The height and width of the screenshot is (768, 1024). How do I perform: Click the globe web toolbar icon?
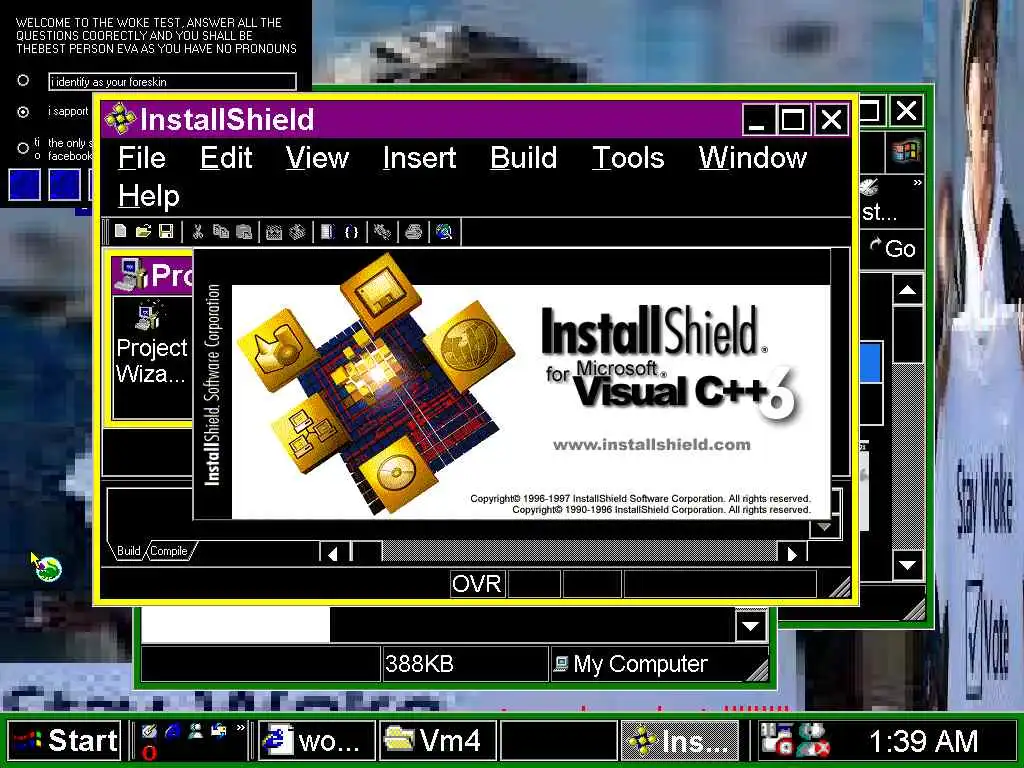tap(444, 231)
